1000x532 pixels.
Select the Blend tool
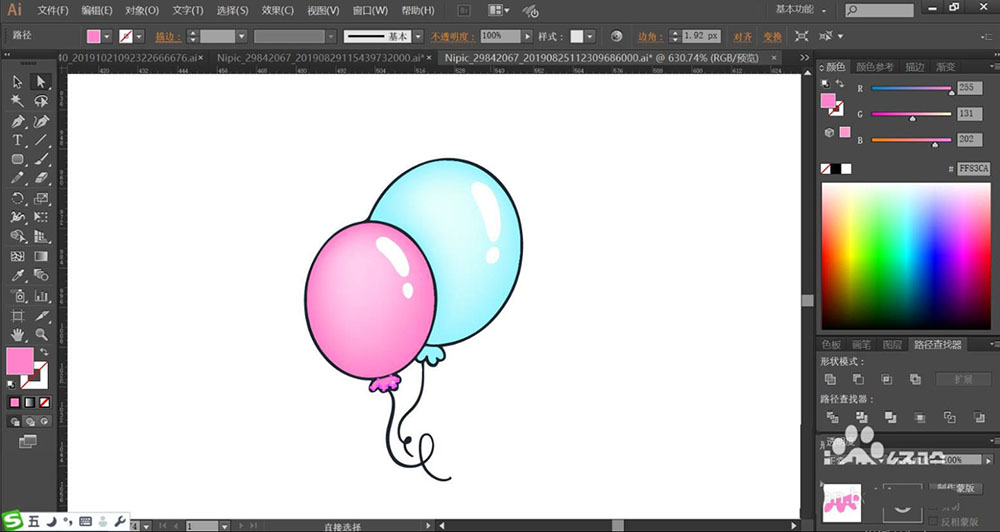pyautogui.click(x=41, y=276)
